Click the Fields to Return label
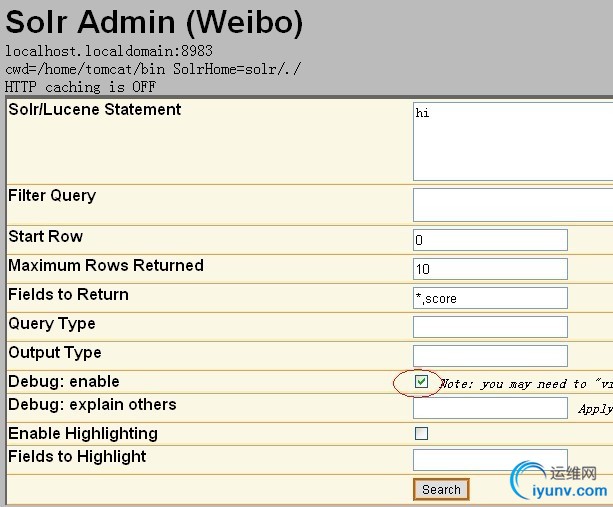613x507 pixels. click(68, 294)
